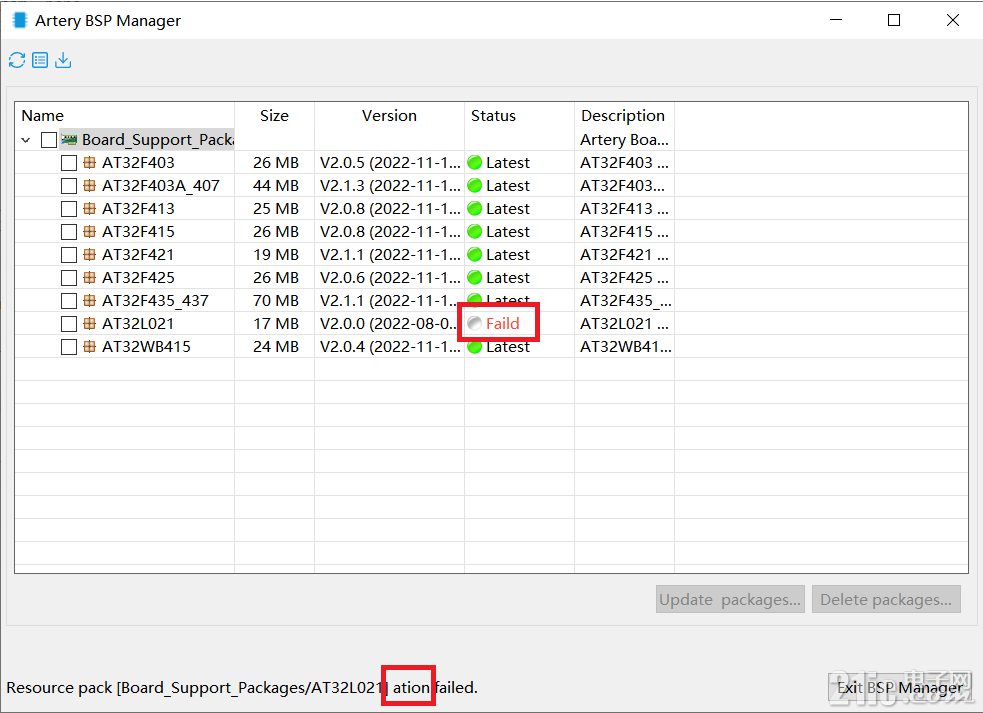Click the V2.1.3 version cell
Viewport: 983px width, 713px height.
coord(390,186)
